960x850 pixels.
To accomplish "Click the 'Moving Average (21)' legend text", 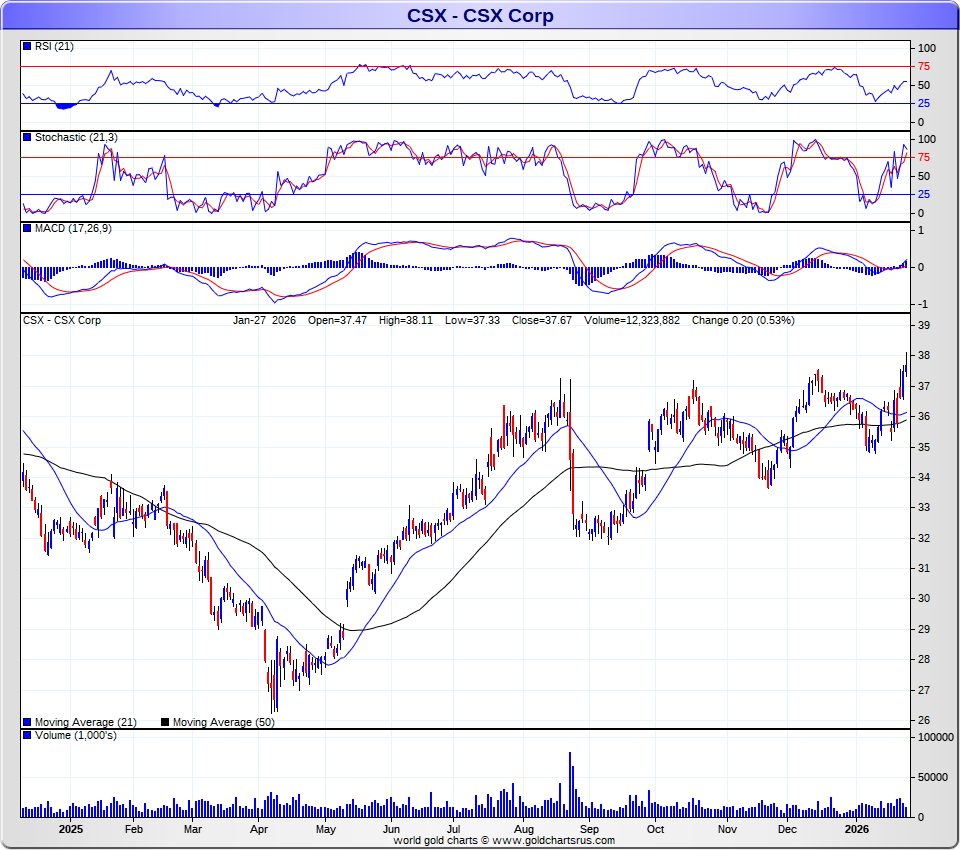I will (86, 723).
